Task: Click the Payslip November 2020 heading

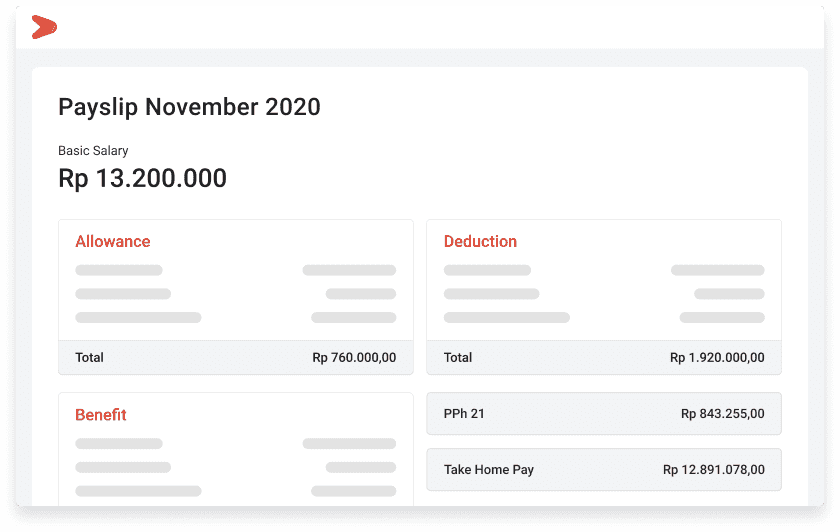Action: [189, 107]
